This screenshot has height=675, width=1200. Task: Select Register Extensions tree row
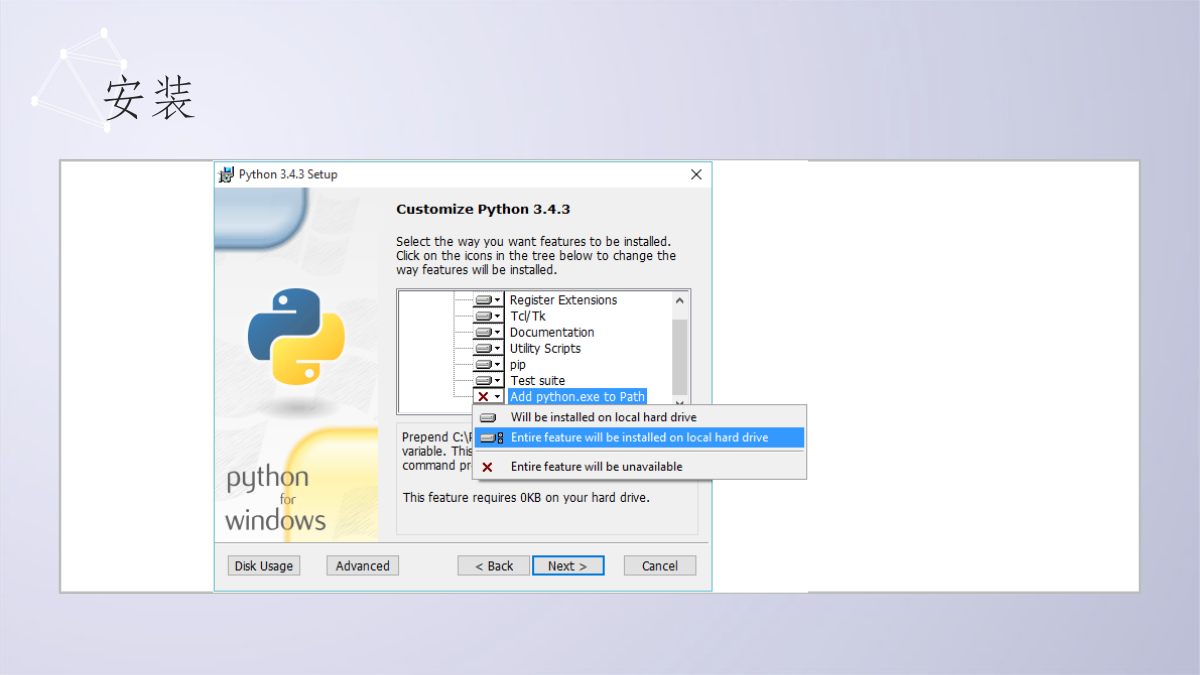(563, 300)
